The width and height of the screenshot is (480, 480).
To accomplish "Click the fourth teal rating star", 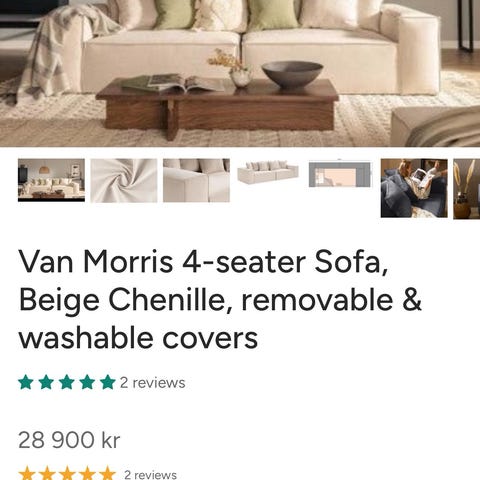I will (87, 382).
